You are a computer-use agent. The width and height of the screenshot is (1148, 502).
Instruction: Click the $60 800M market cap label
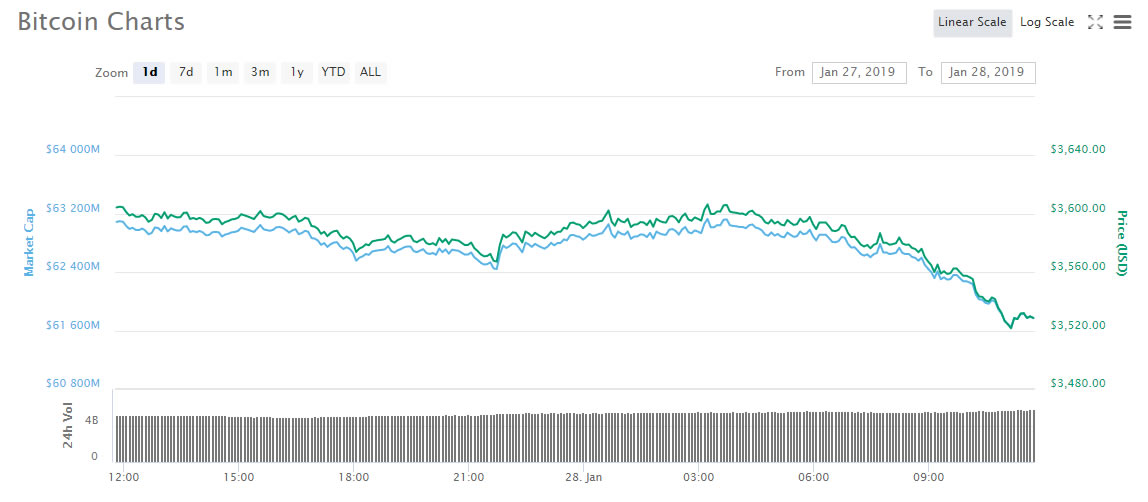click(x=72, y=383)
